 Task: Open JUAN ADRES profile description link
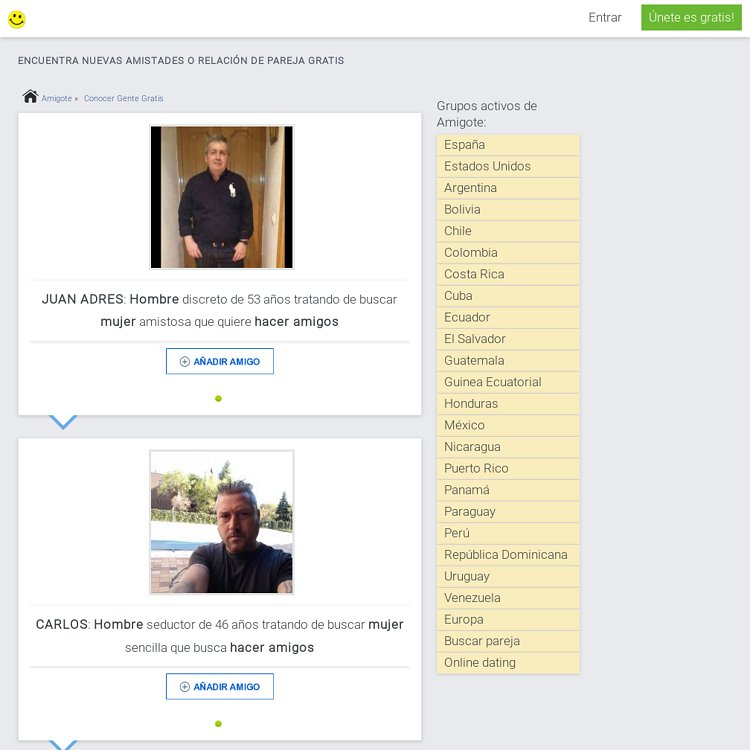click(x=220, y=310)
